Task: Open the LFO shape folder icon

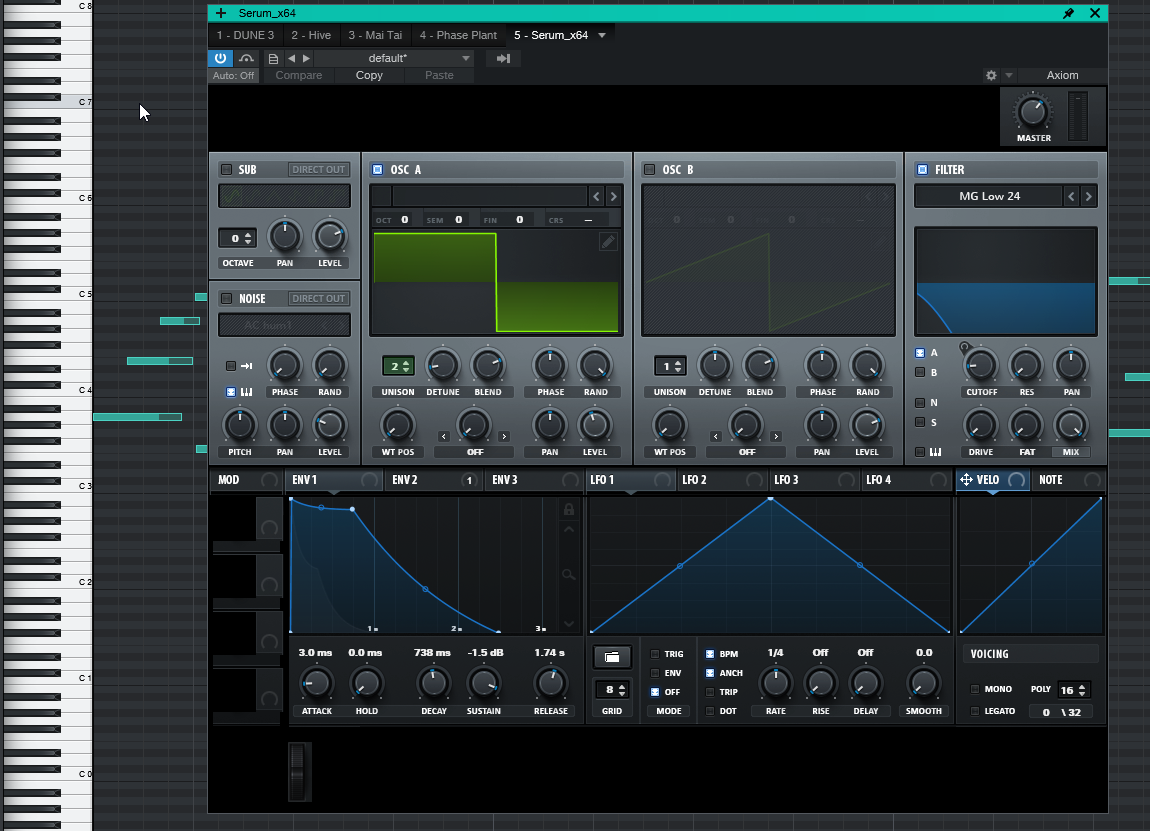Action: [x=612, y=657]
